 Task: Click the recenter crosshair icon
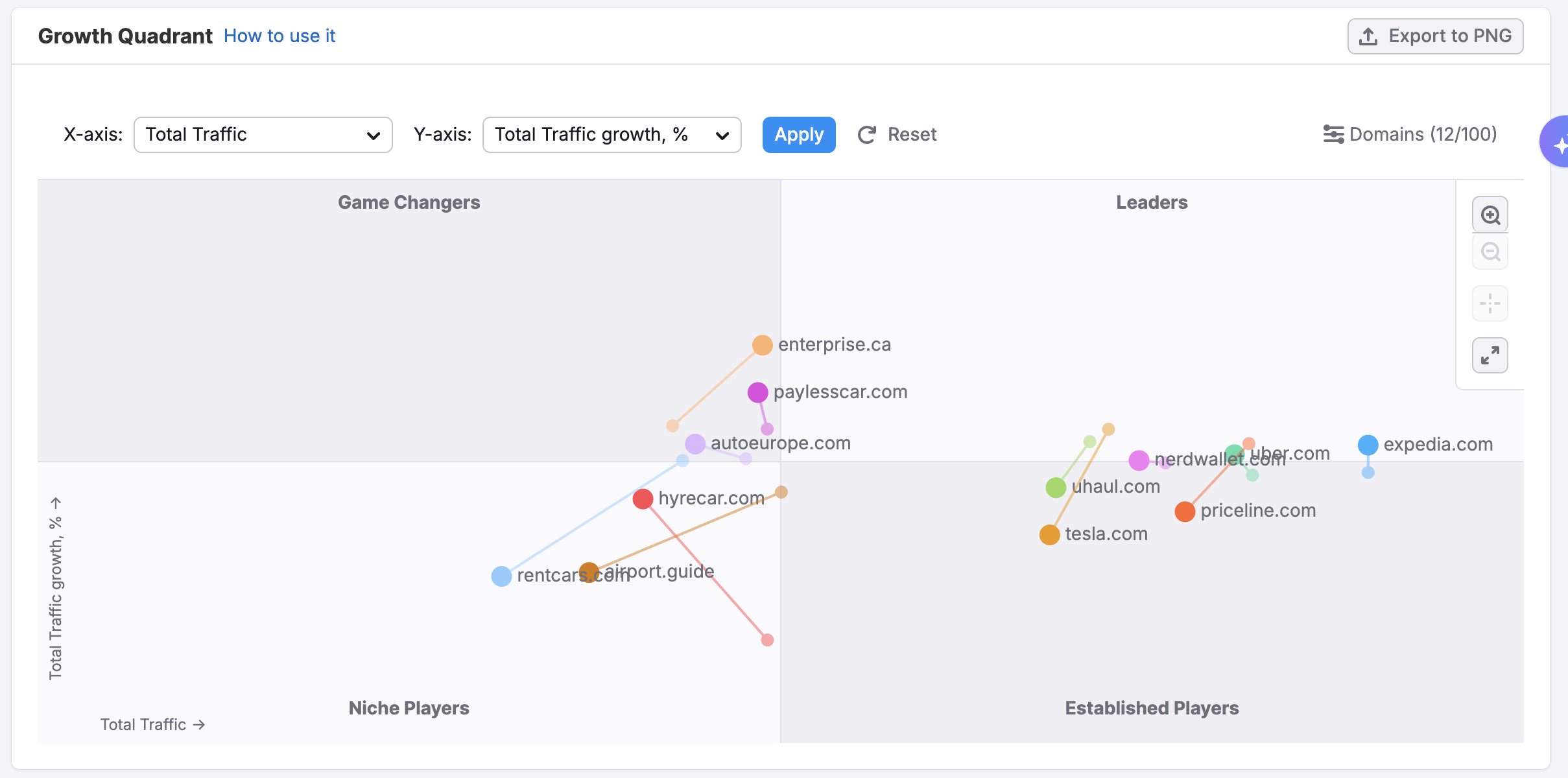tap(1490, 303)
